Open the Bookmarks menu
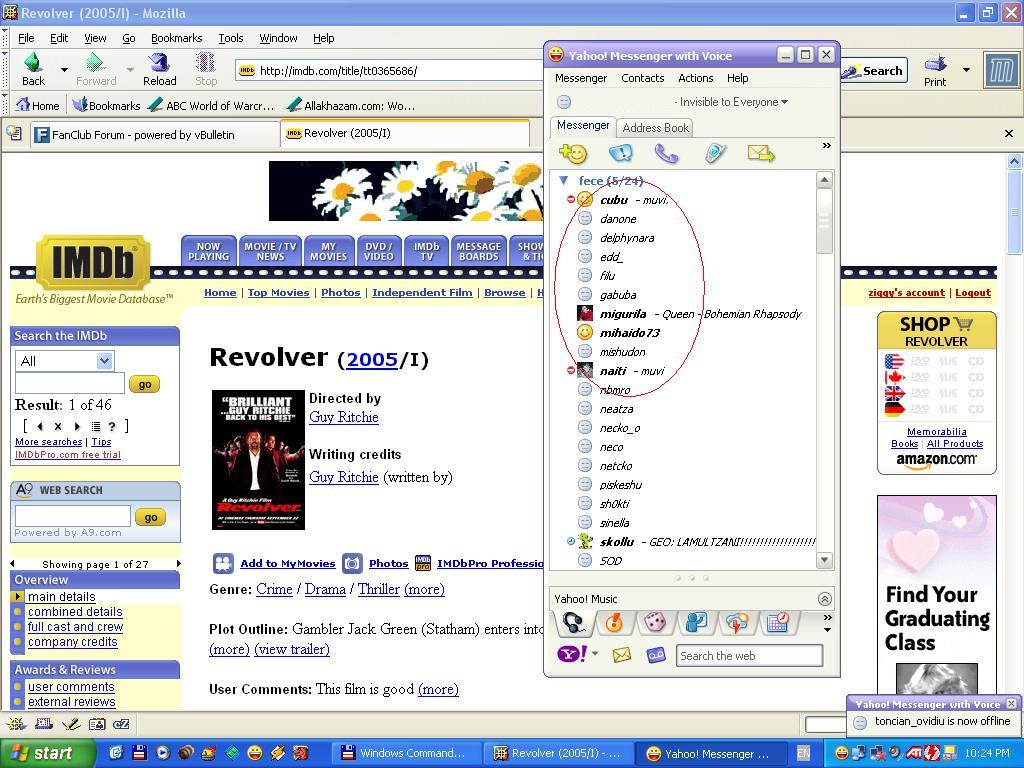Viewport: 1024px width, 768px height. pos(176,38)
